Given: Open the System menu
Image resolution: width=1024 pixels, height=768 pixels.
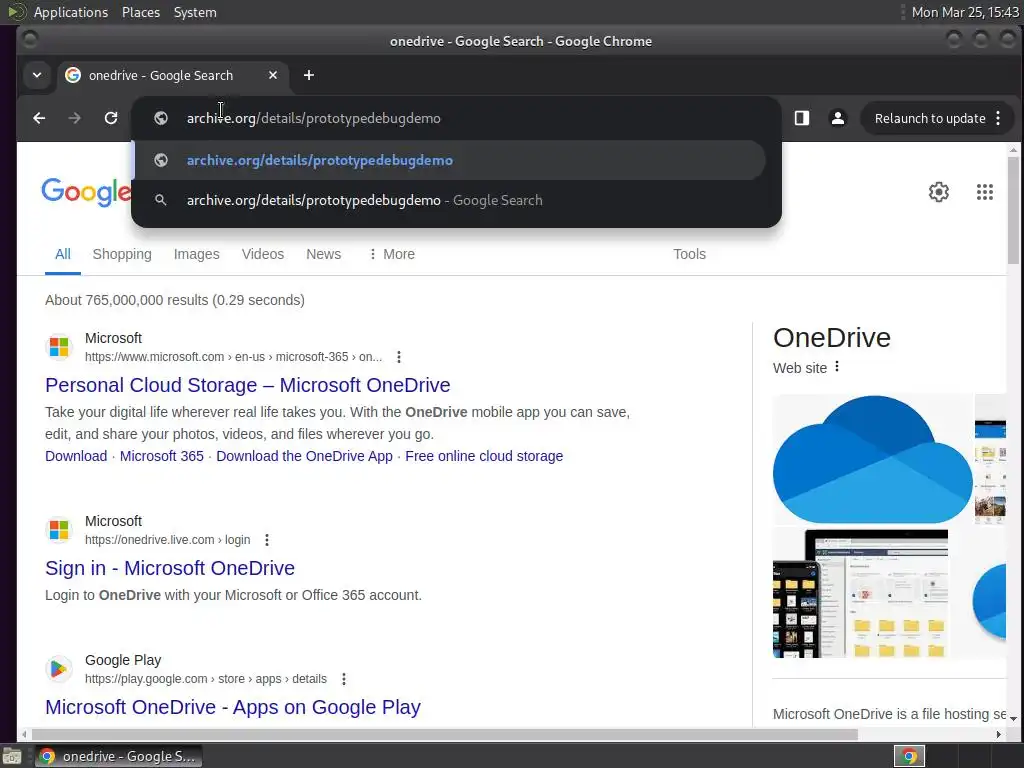Looking at the screenshot, I should [x=195, y=12].
